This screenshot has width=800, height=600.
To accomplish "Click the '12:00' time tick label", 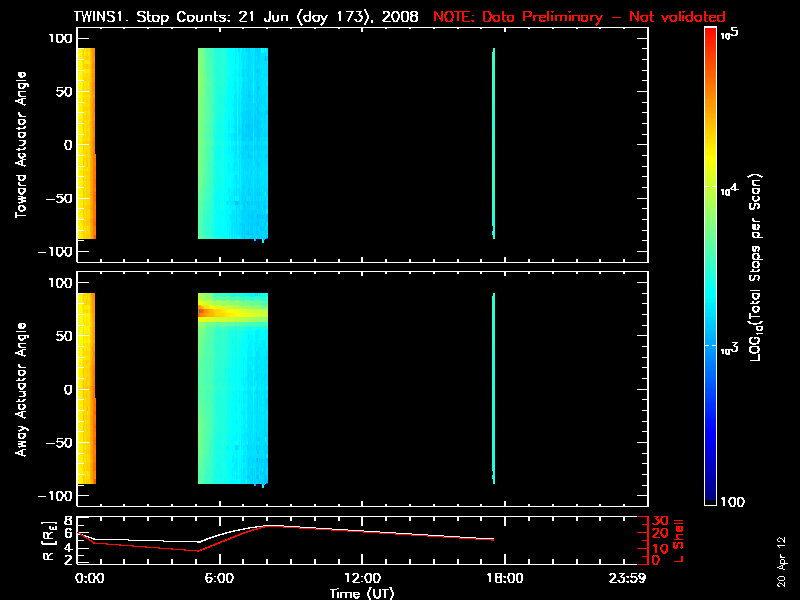I will click(x=362, y=578).
